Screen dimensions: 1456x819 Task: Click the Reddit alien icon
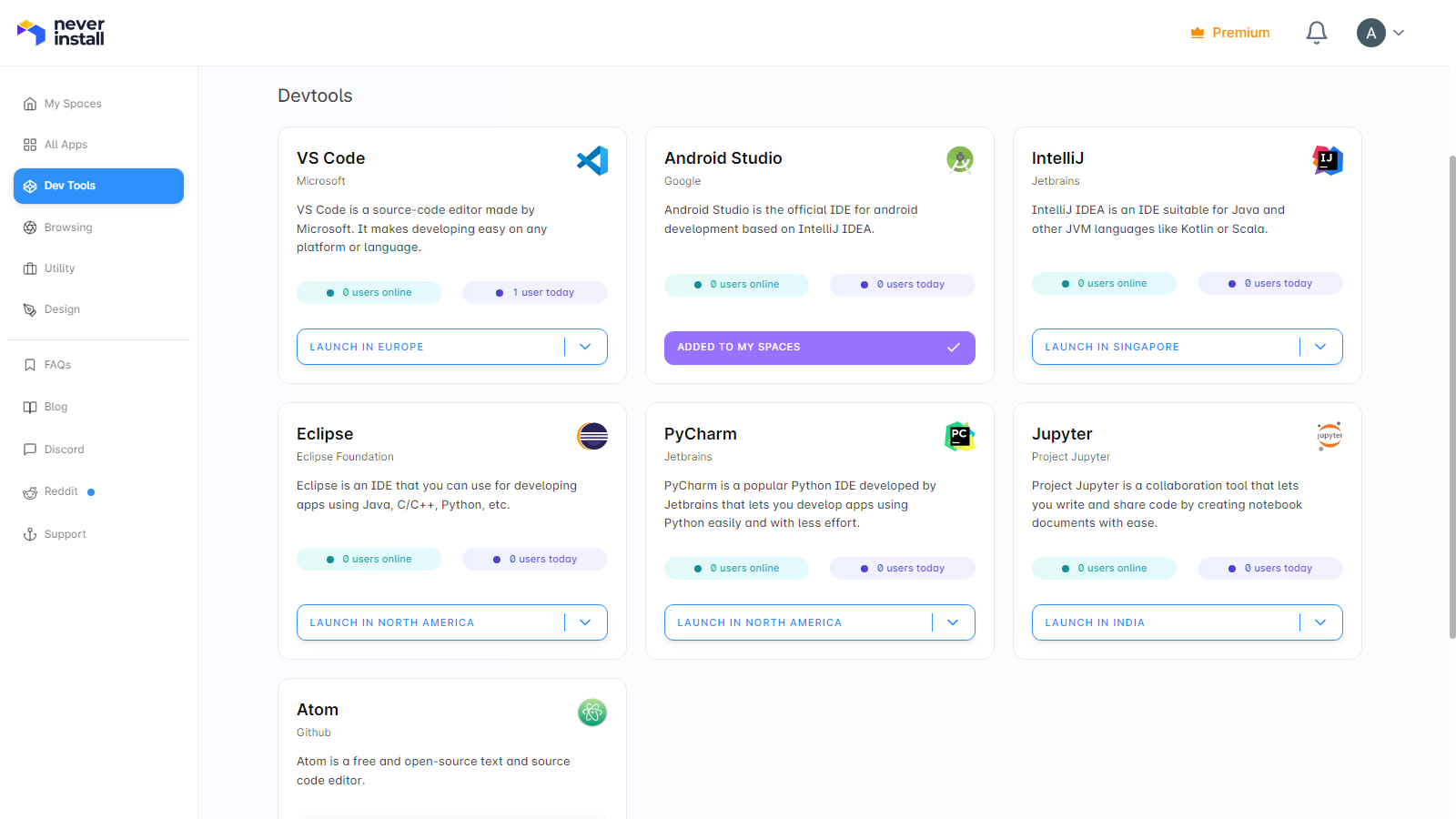[30, 492]
